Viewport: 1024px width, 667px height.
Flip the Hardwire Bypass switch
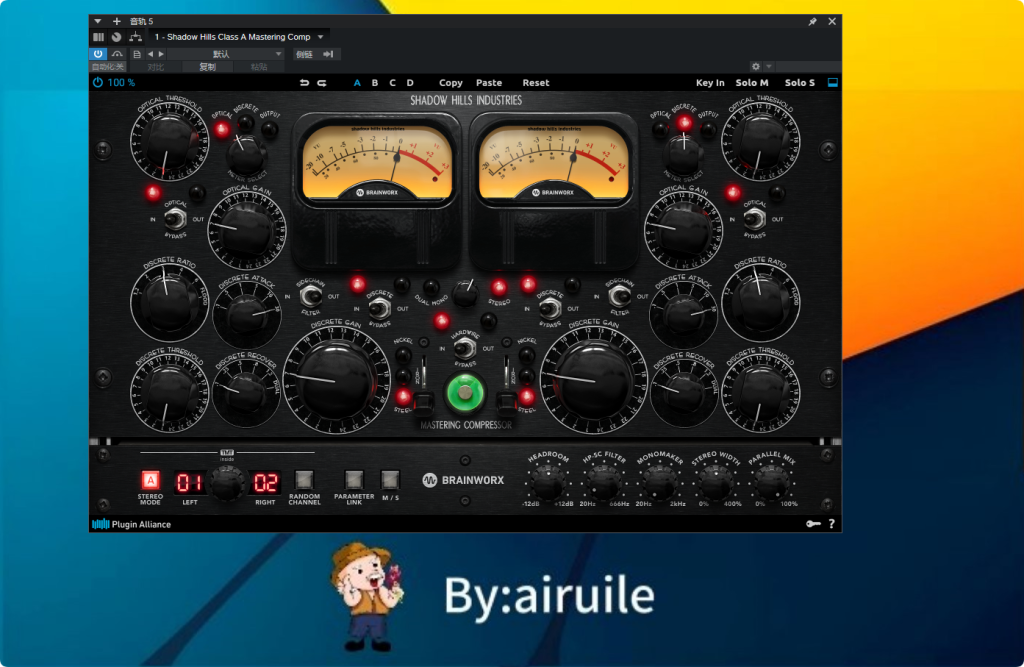click(x=465, y=348)
